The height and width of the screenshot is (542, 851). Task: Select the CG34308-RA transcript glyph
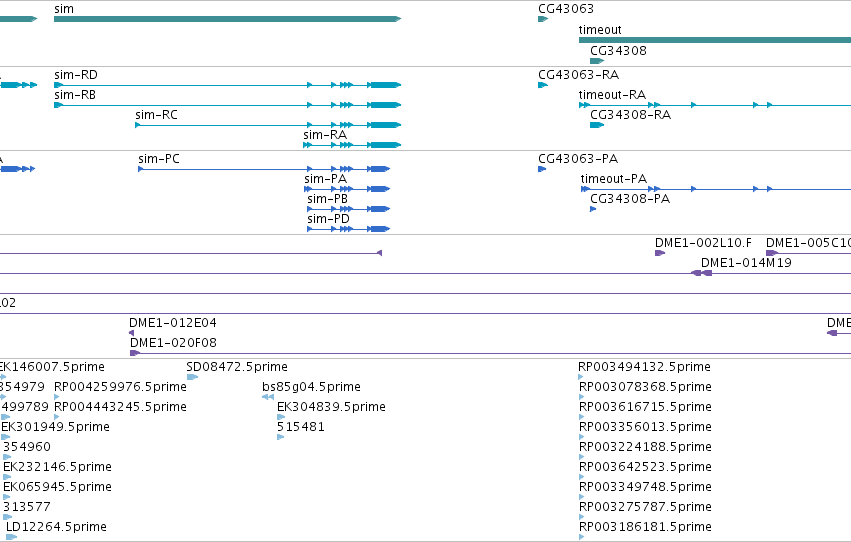tap(596, 125)
